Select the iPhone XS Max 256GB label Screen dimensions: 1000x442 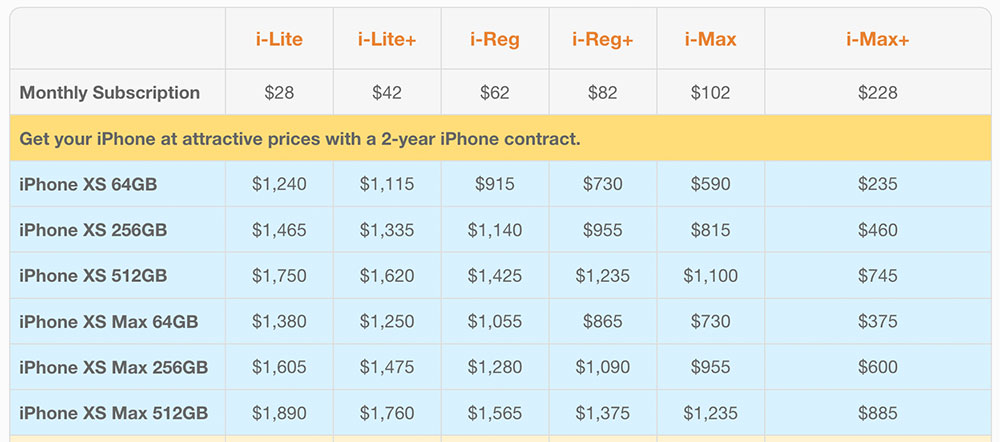point(114,368)
